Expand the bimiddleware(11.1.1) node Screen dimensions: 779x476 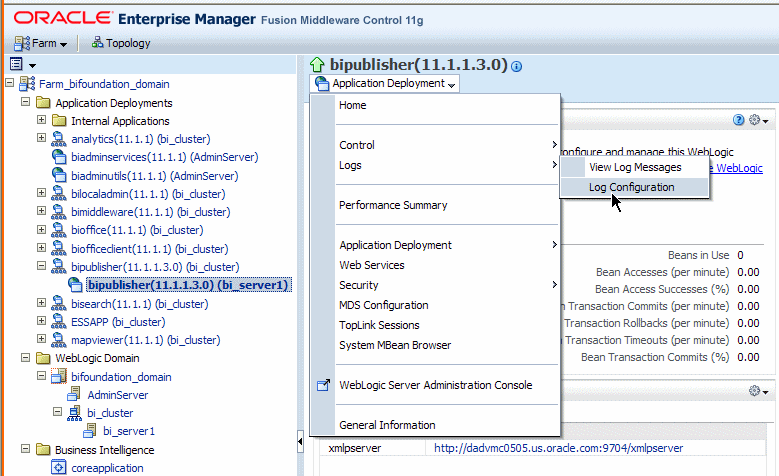[41, 211]
